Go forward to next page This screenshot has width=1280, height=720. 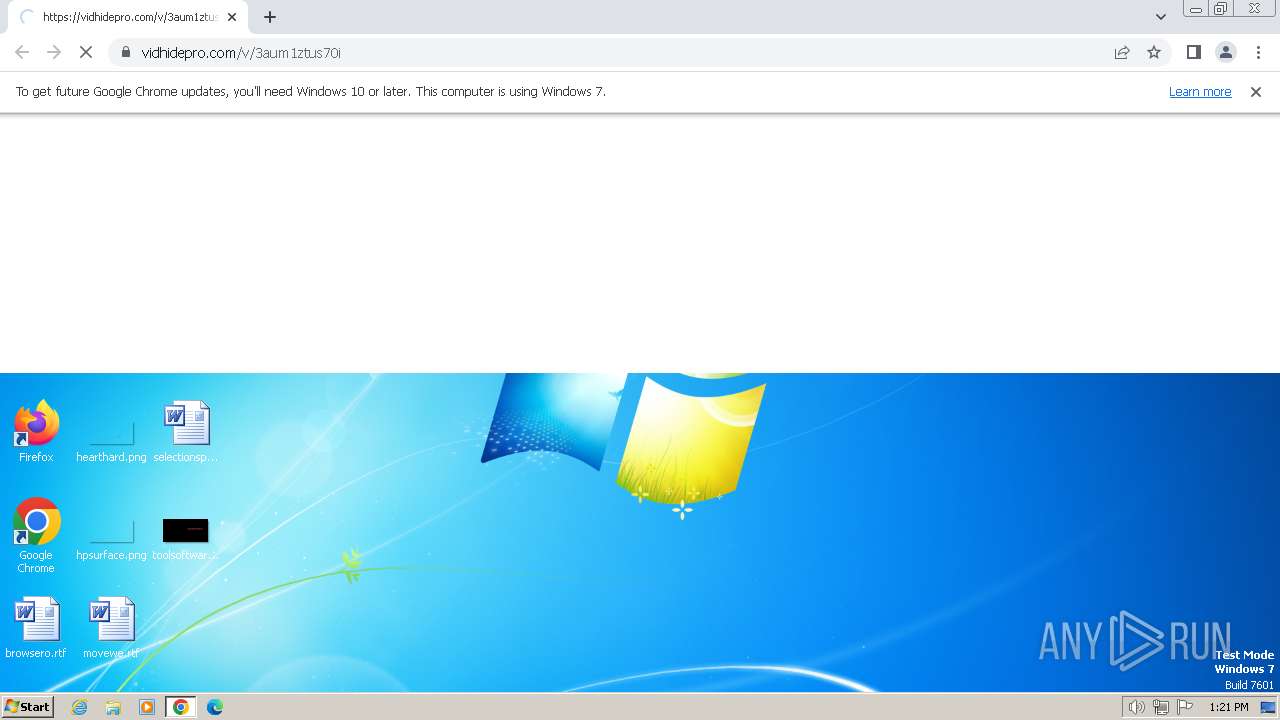point(54,52)
